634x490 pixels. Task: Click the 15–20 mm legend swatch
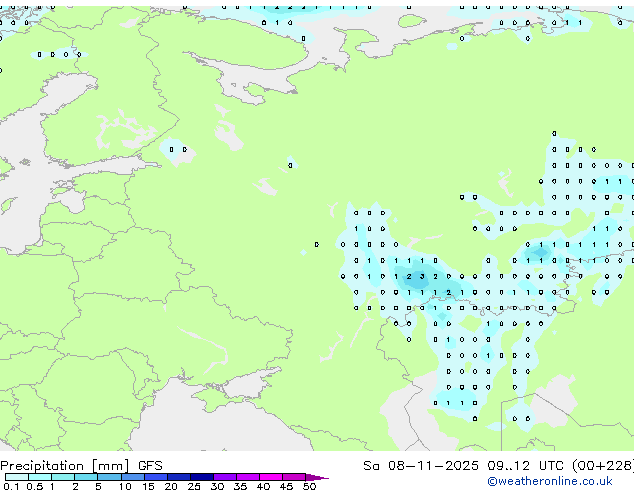[x=155, y=477]
